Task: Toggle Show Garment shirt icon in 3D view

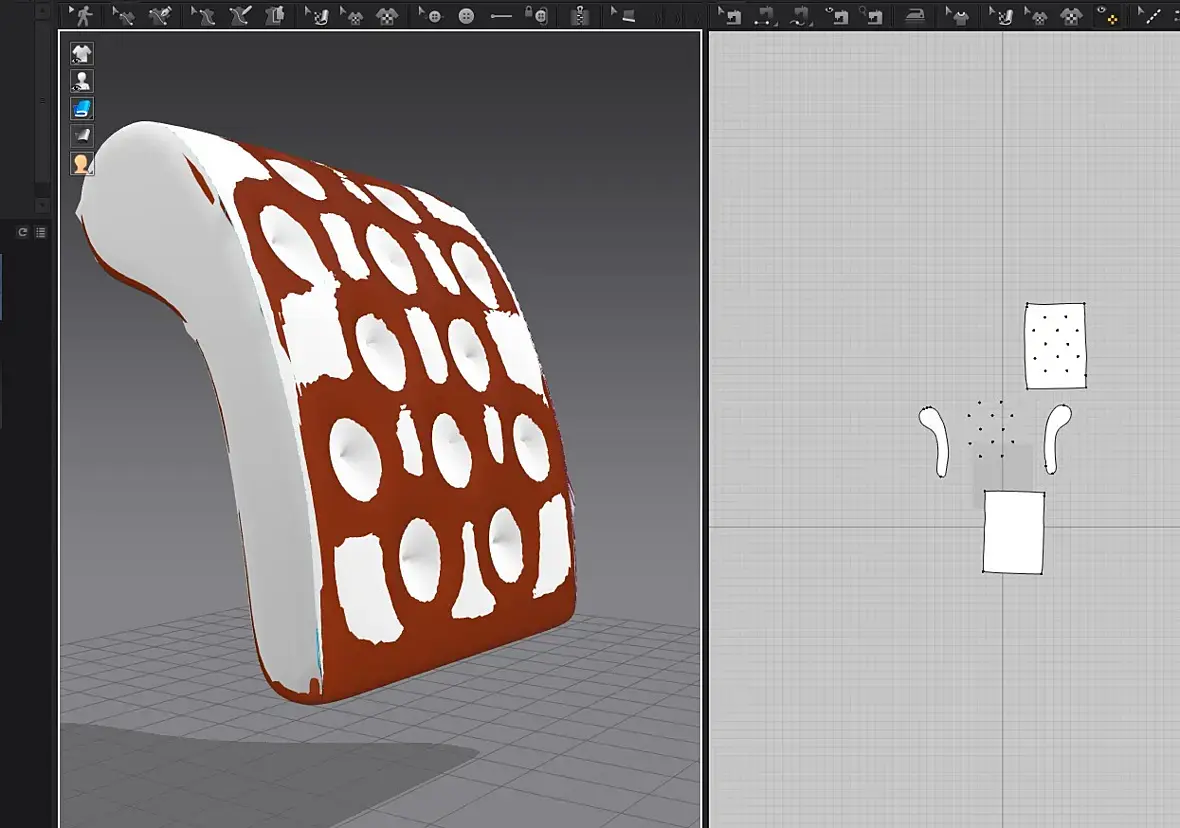Action: tap(82, 53)
